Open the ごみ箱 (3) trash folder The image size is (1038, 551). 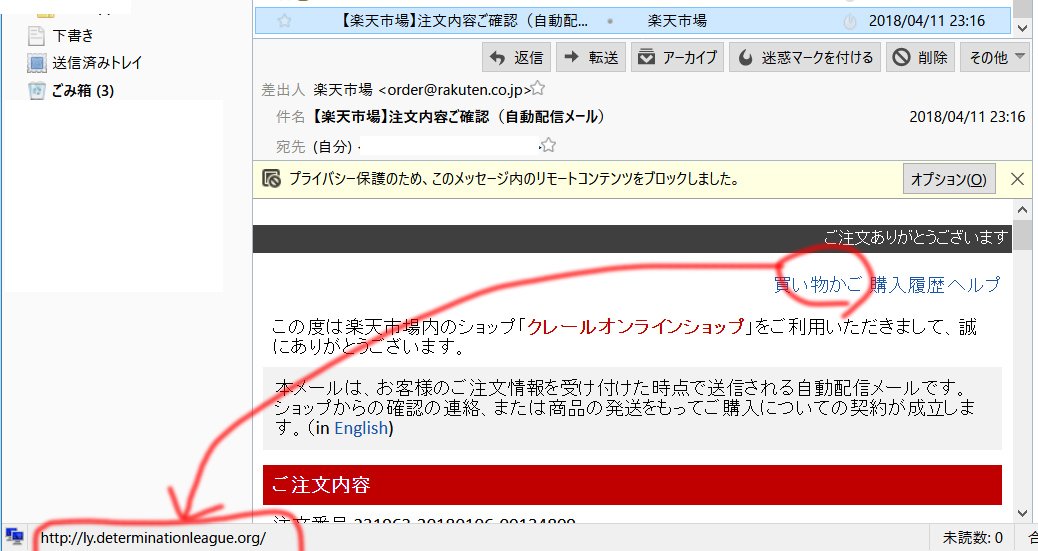[83, 91]
